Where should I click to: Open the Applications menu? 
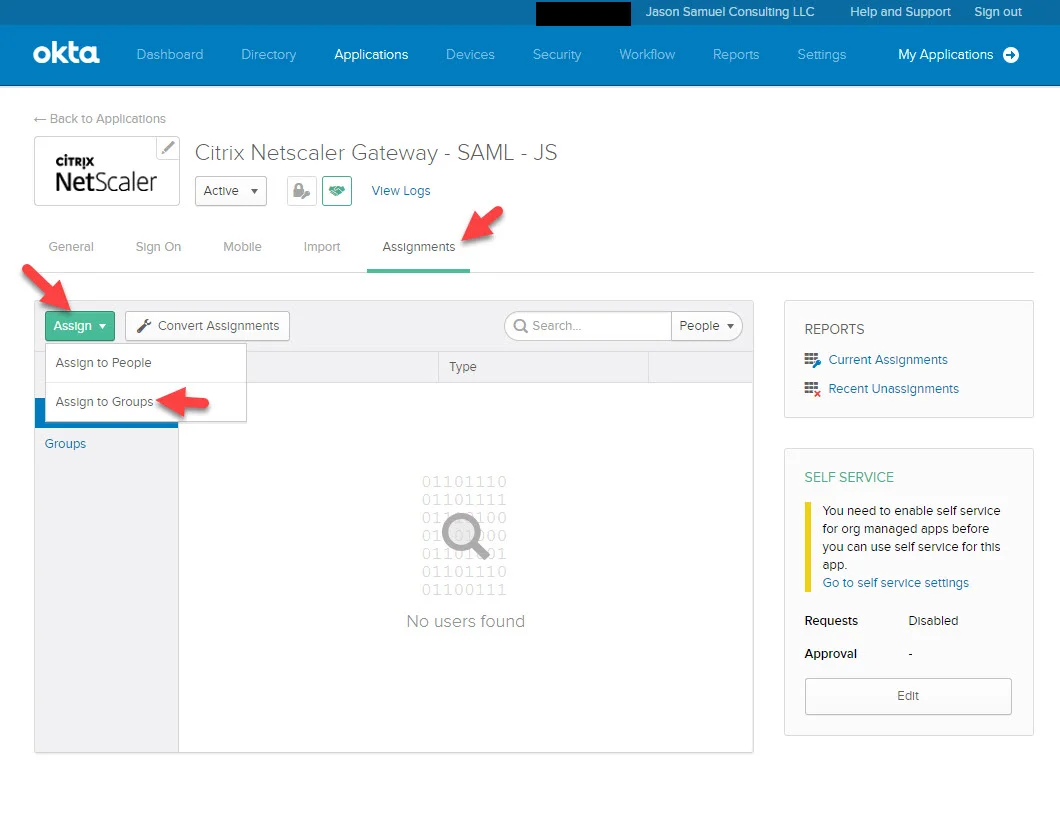pyautogui.click(x=371, y=55)
